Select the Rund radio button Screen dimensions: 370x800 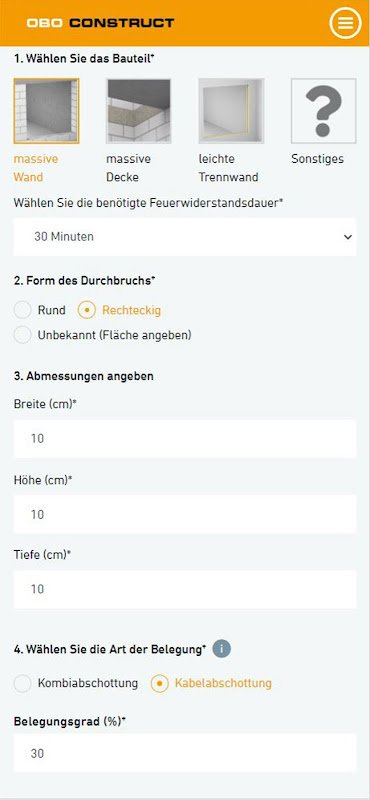[23, 310]
